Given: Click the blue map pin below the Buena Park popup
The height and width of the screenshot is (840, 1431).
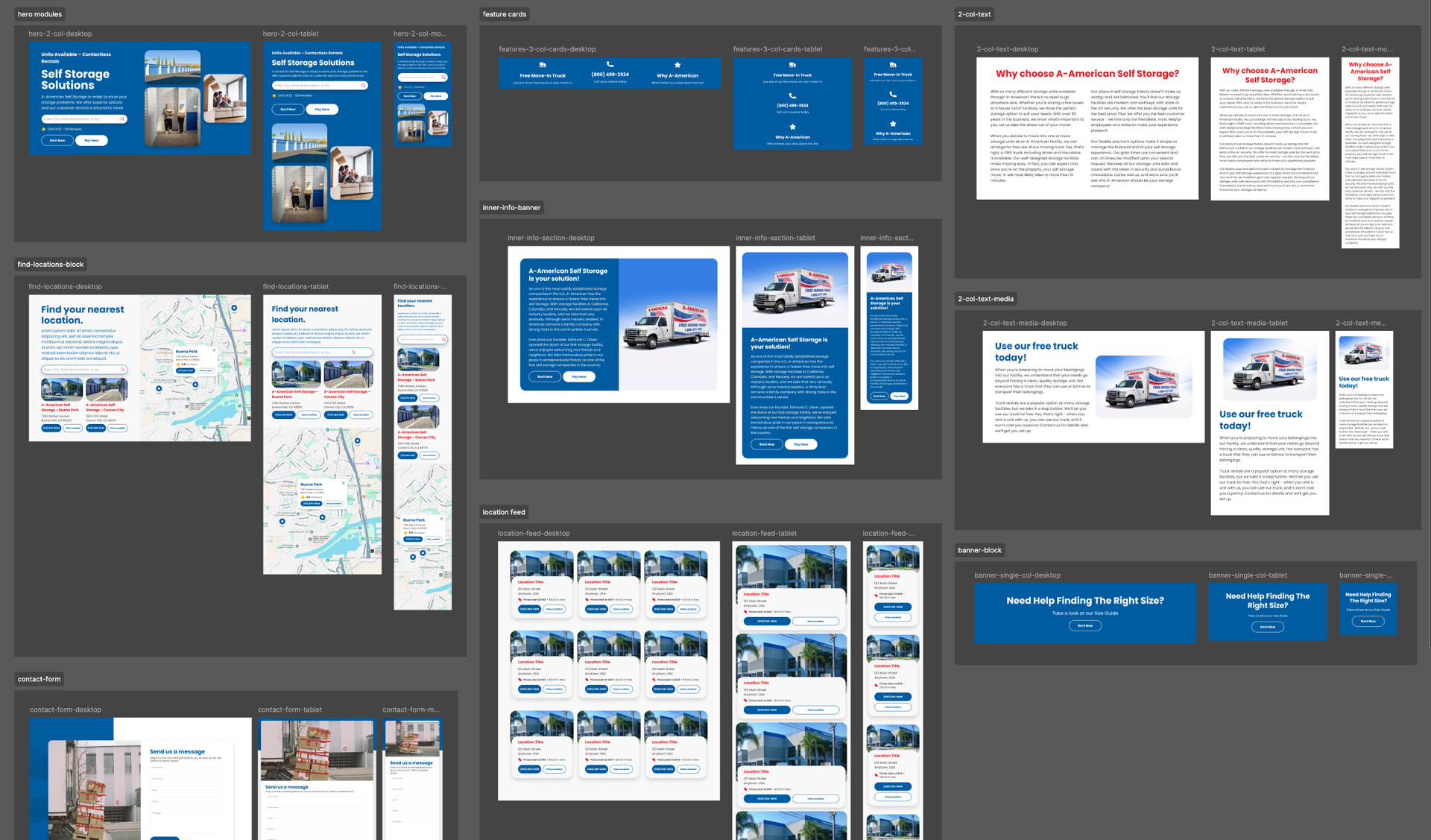Looking at the screenshot, I should tap(195, 385).
